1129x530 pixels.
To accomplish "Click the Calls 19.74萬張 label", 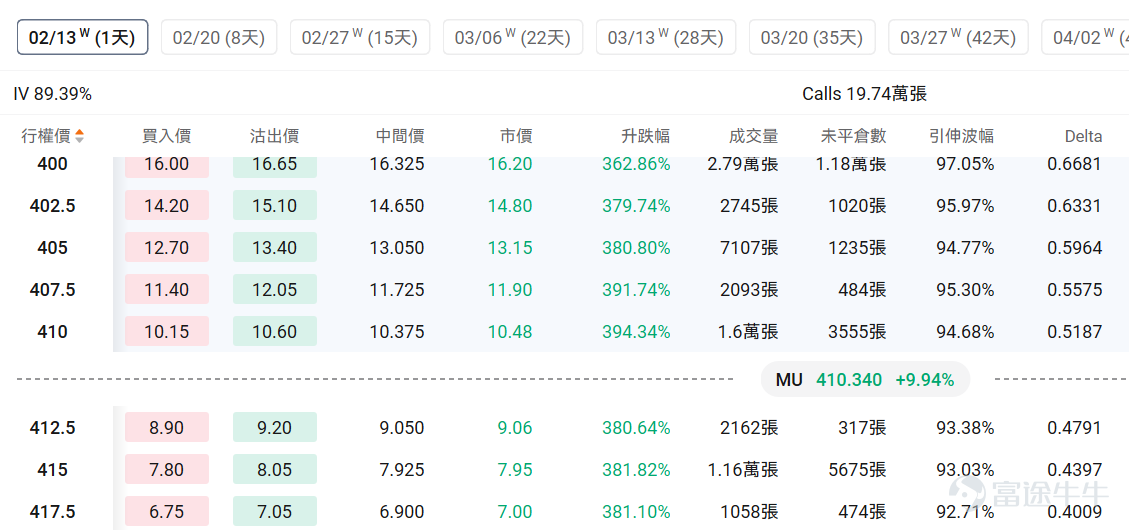I will pos(865,94).
